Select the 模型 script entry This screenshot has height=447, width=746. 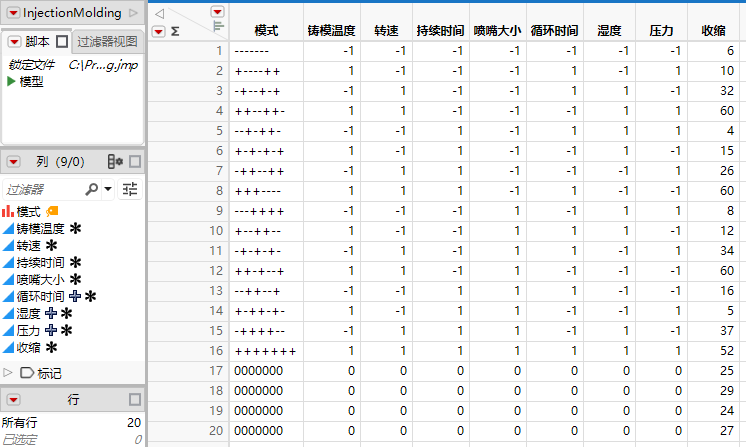31,81
